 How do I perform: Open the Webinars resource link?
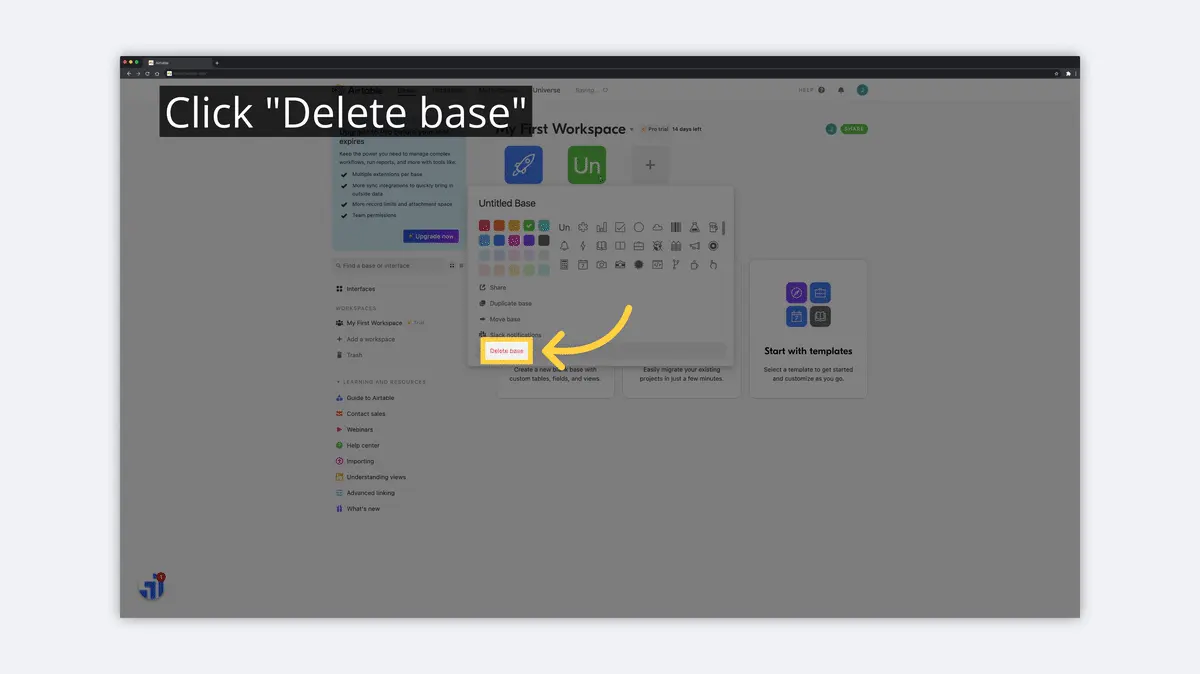coord(354,430)
